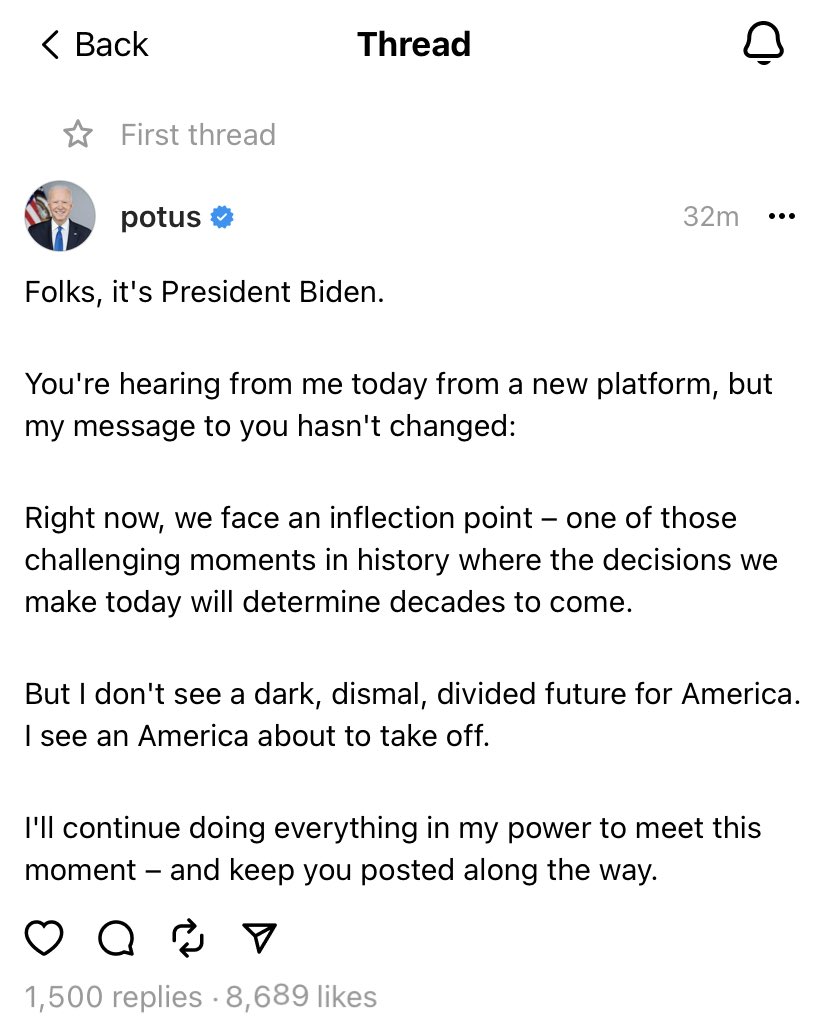
Task: Click the 32m post timestamp
Action: 711,217
